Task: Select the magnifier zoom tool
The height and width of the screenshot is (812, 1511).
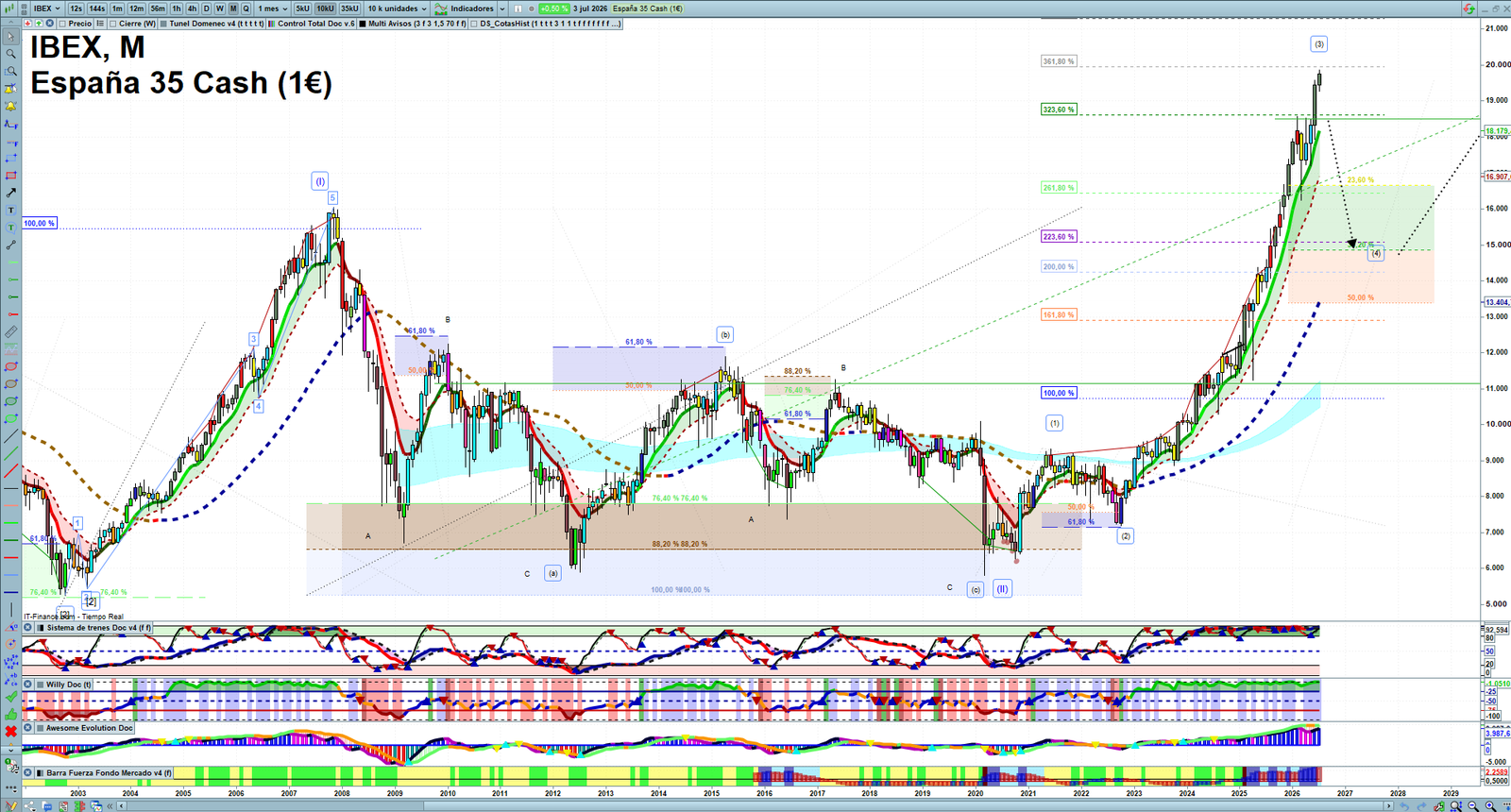Action: (11, 54)
